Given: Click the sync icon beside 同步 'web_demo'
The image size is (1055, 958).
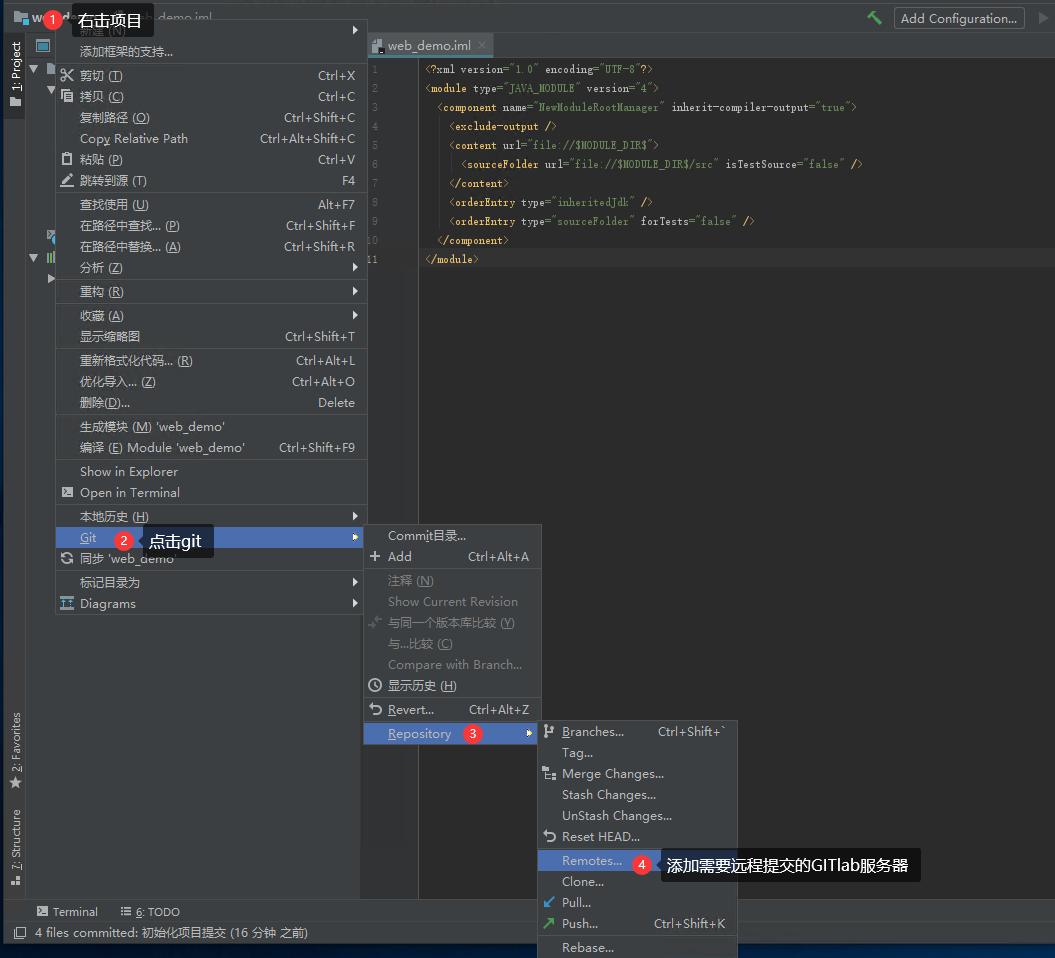Looking at the screenshot, I should pyautogui.click(x=67, y=558).
